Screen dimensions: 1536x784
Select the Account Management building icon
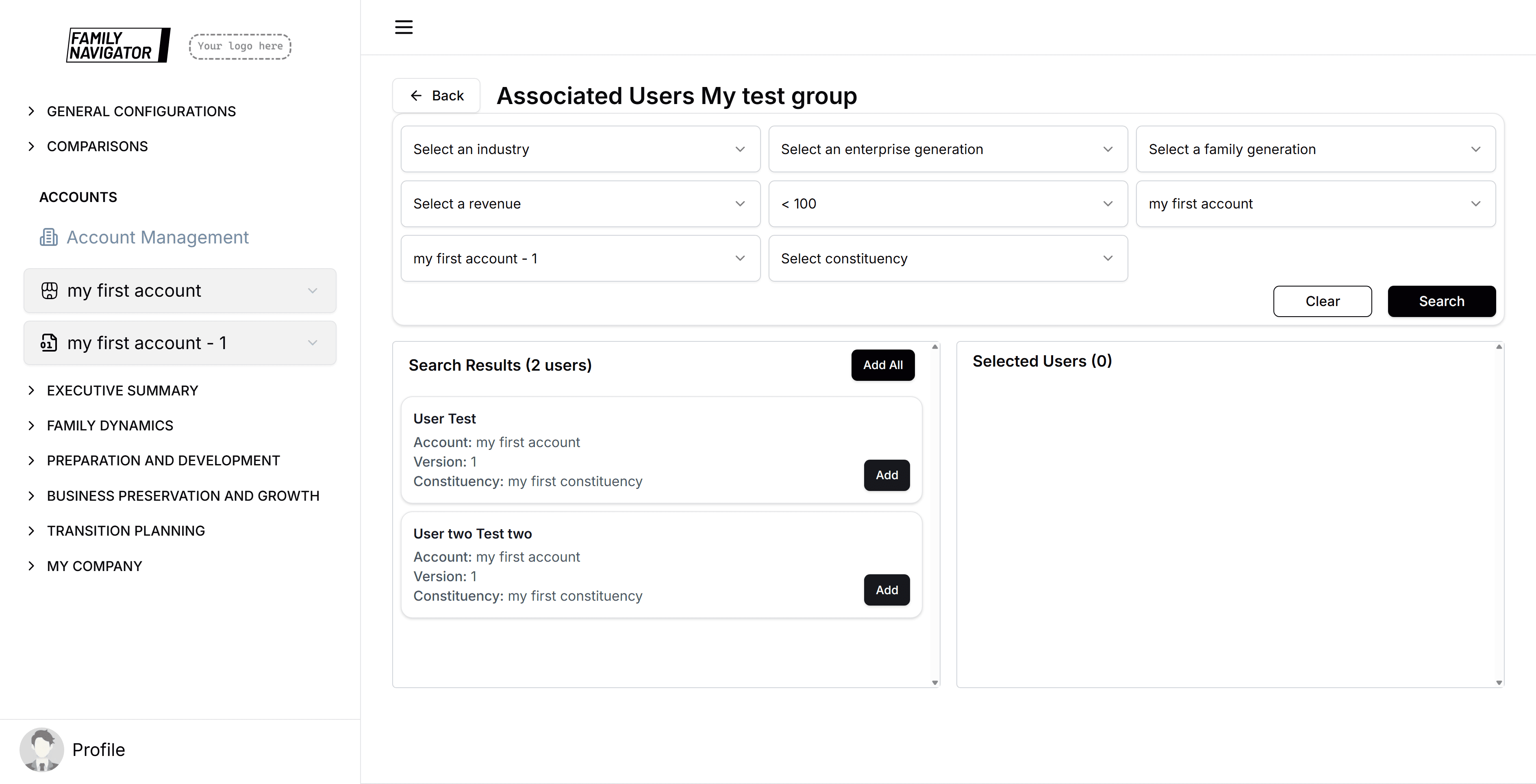coord(48,237)
